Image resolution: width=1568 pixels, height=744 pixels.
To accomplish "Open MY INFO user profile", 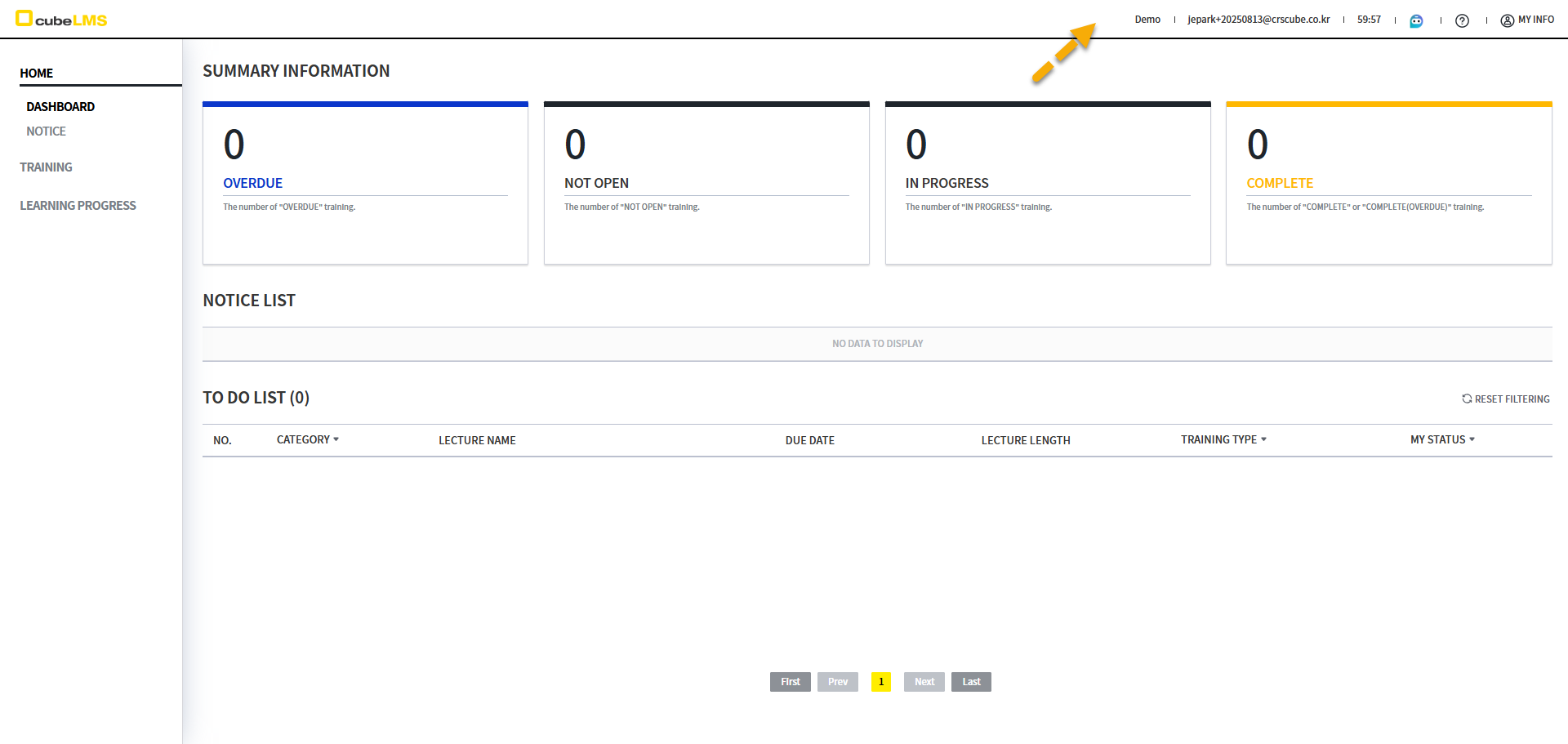I will [1527, 20].
